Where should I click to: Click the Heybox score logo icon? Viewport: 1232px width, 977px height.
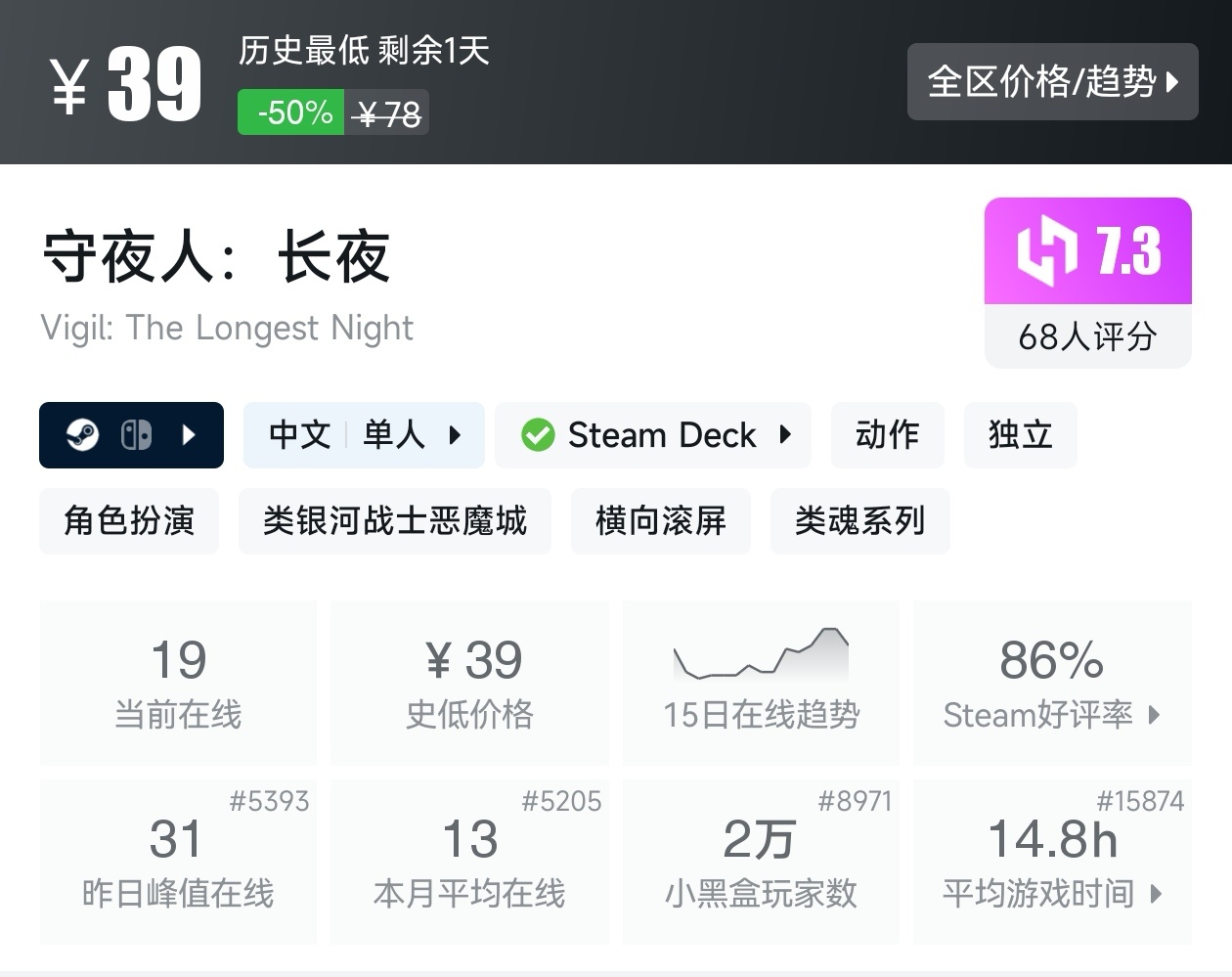1047,251
